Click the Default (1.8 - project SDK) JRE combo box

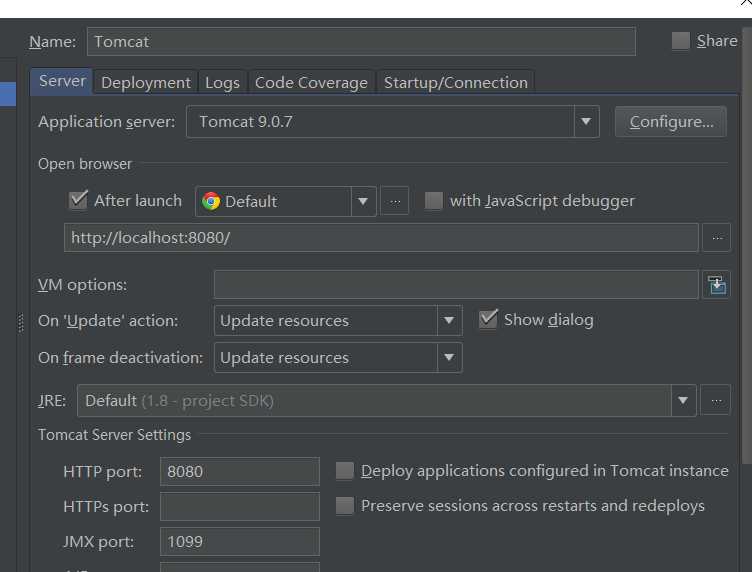tap(387, 400)
